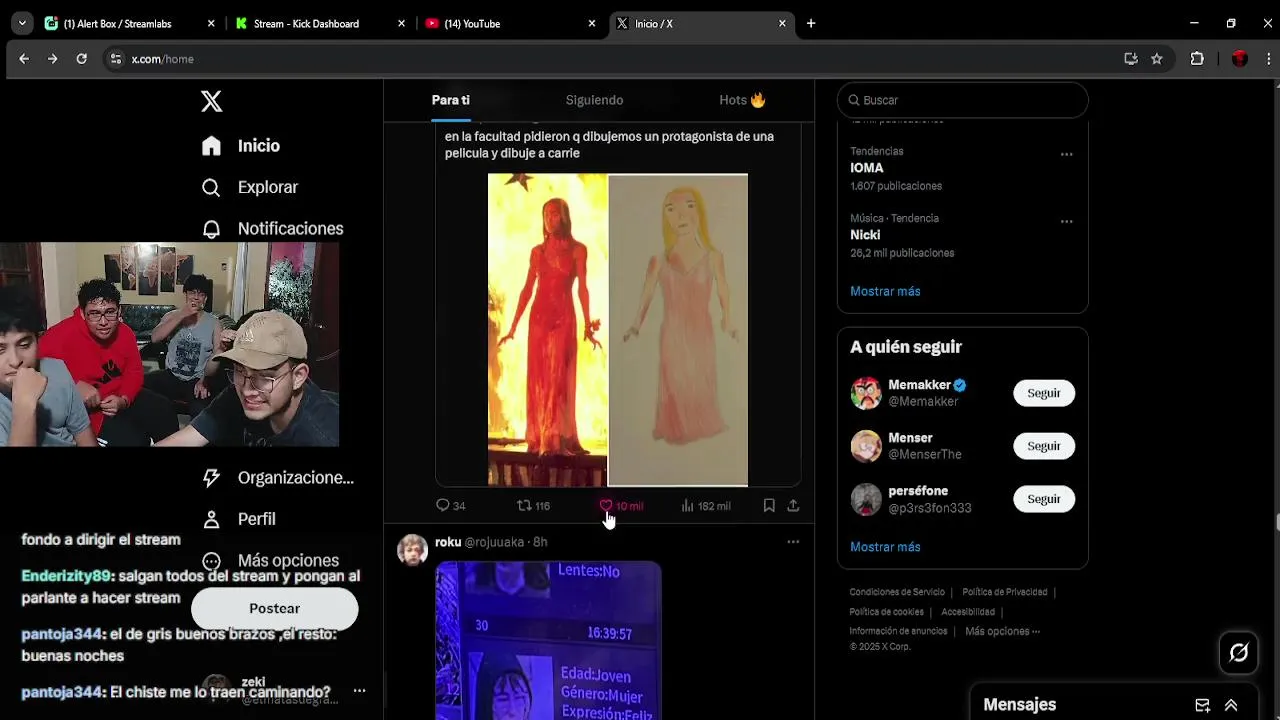Click the X logo in sidebar

click(211, 101)
